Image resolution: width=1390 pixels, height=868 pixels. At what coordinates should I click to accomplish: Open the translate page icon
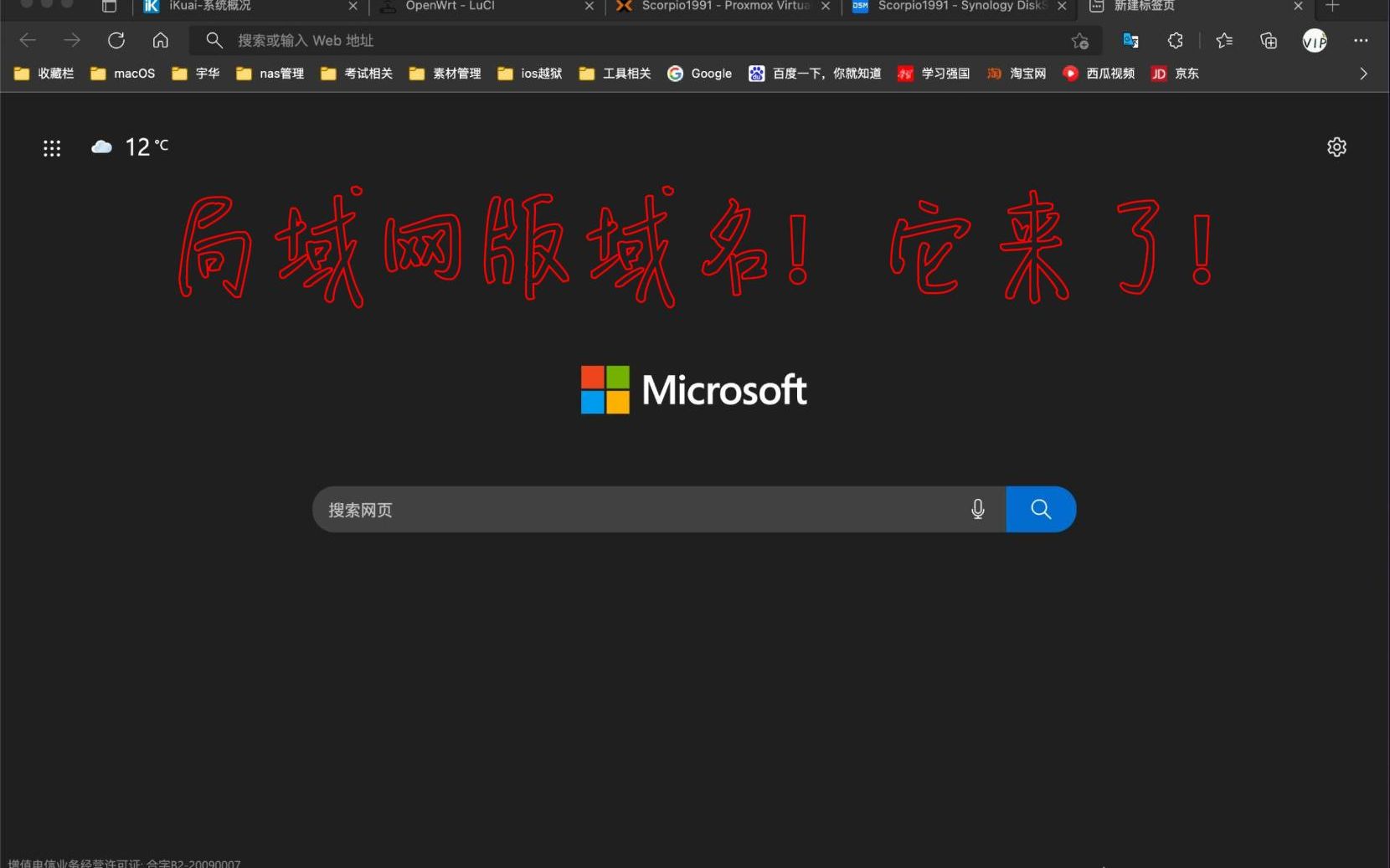coord(1130,40)
